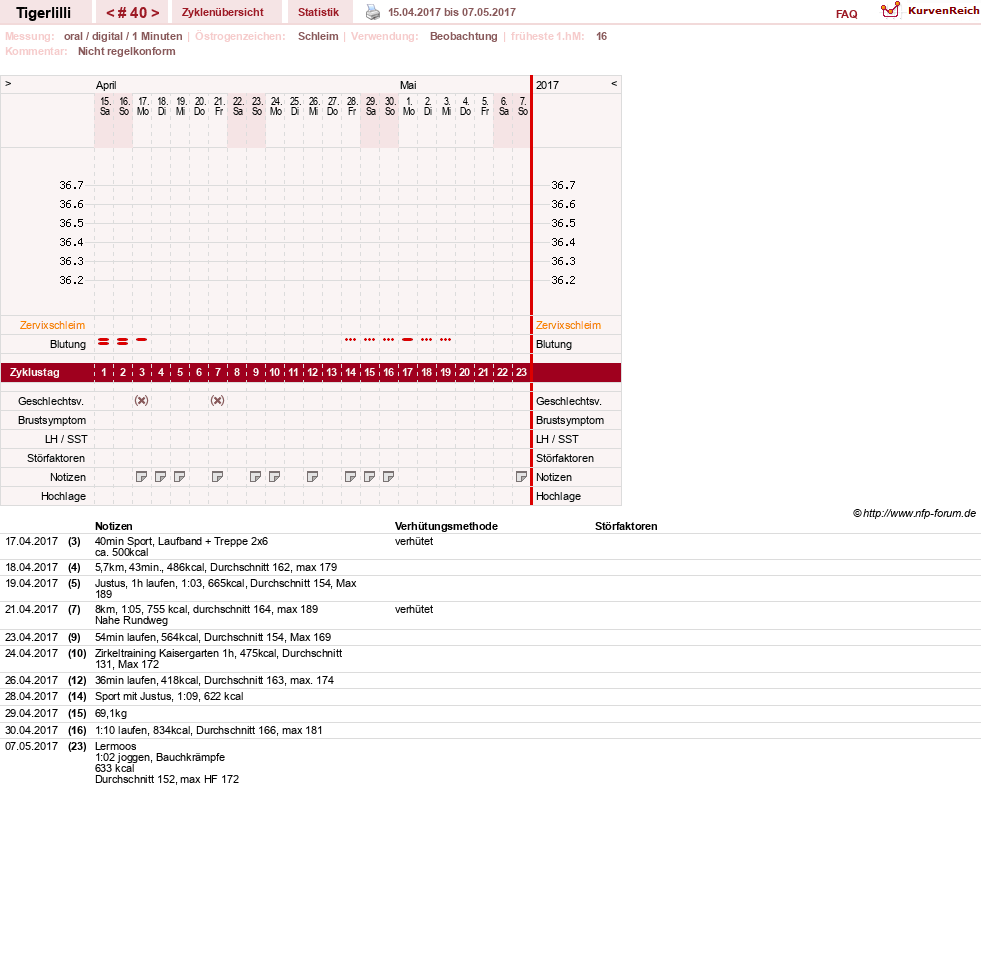
Task: Click the intercourse marker on cycle day 7
Action: (217, 400)
